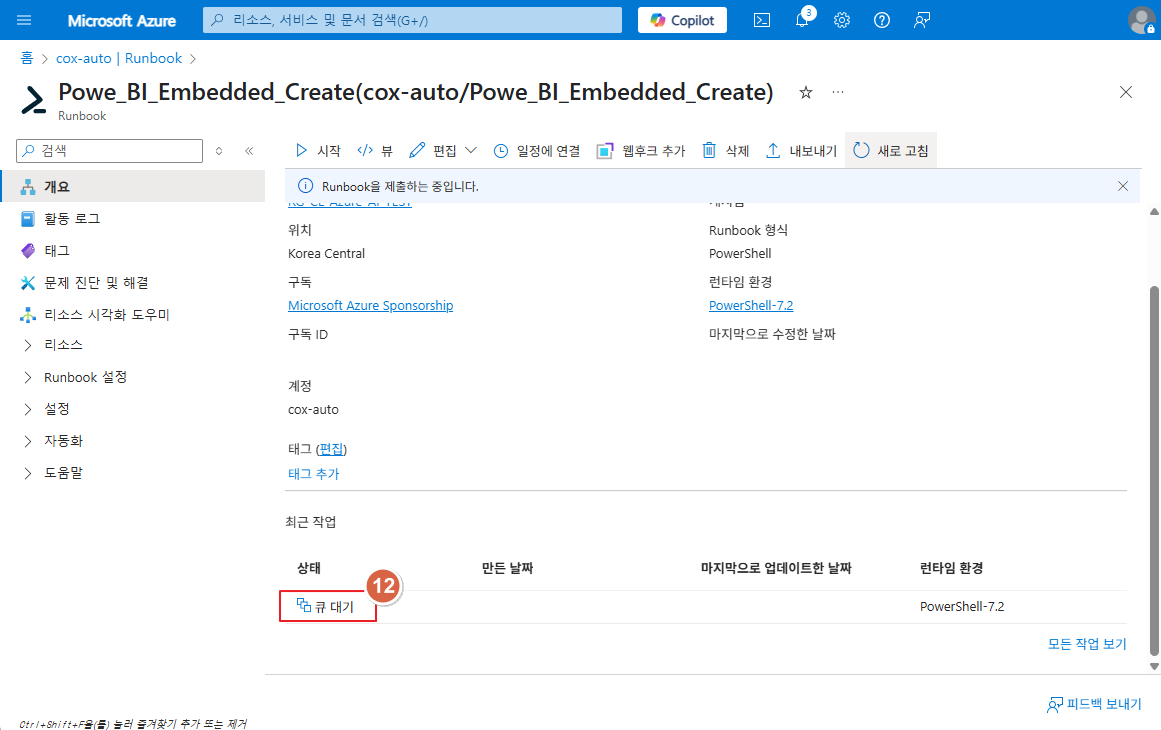Image resolution: width=1161 pixels, height=730 pixels.
Task: Open the help question mark menu
Action: coord(882,20)
